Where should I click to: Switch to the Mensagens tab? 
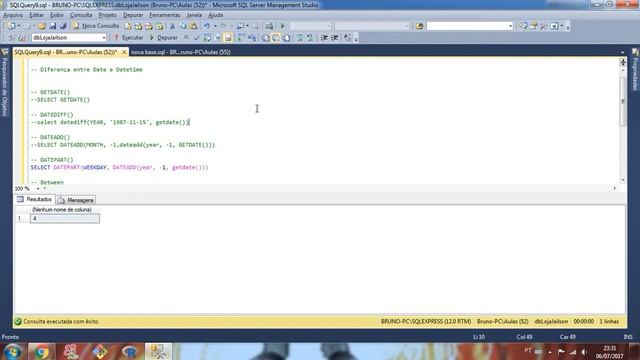76,200
